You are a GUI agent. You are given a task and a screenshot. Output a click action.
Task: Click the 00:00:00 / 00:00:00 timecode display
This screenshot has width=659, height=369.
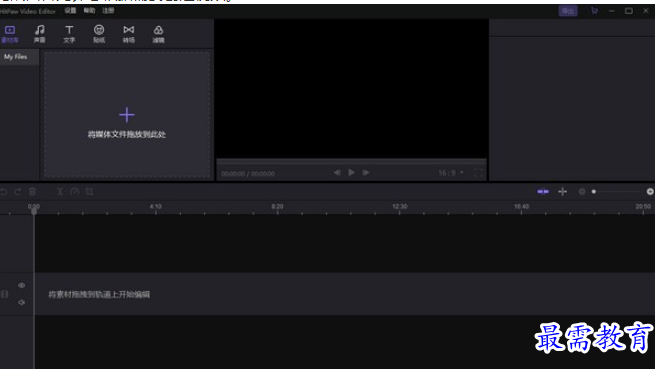[x=248, y=174]
